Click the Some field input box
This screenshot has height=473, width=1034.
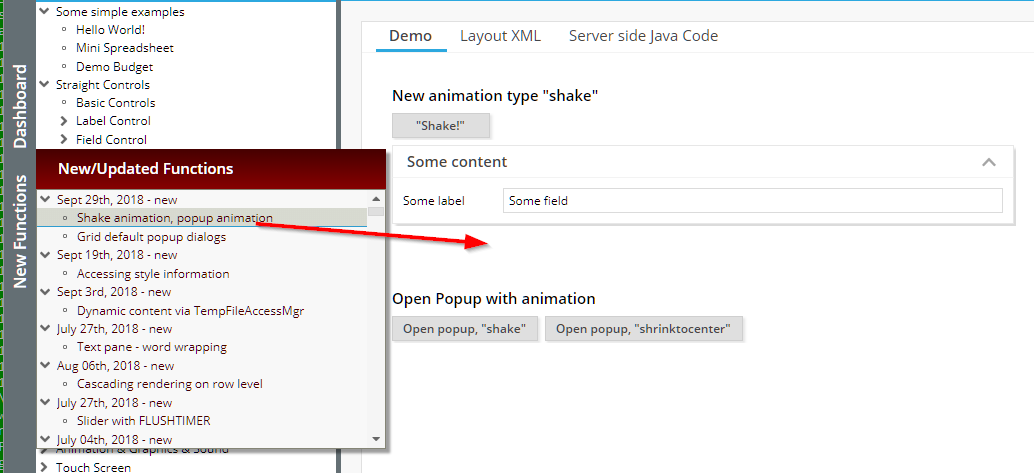(x=752, y=201)
